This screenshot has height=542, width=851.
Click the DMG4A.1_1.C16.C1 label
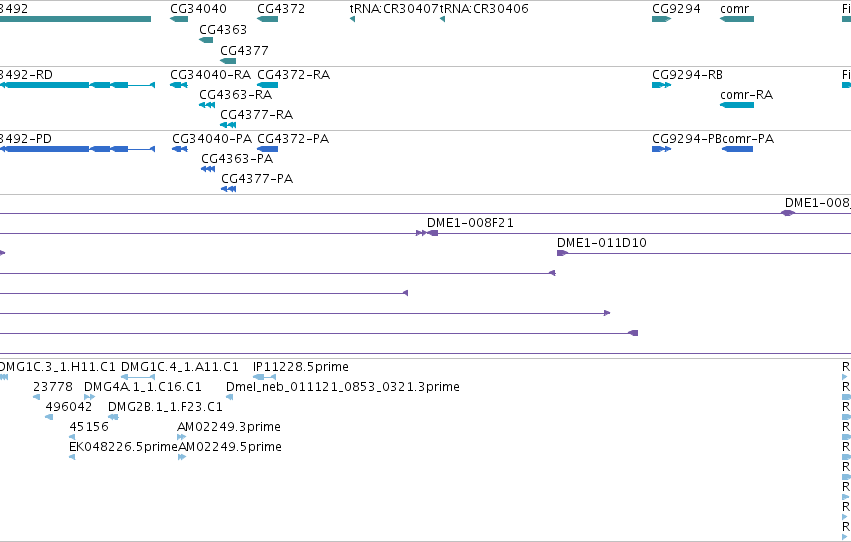pos(143,387)
